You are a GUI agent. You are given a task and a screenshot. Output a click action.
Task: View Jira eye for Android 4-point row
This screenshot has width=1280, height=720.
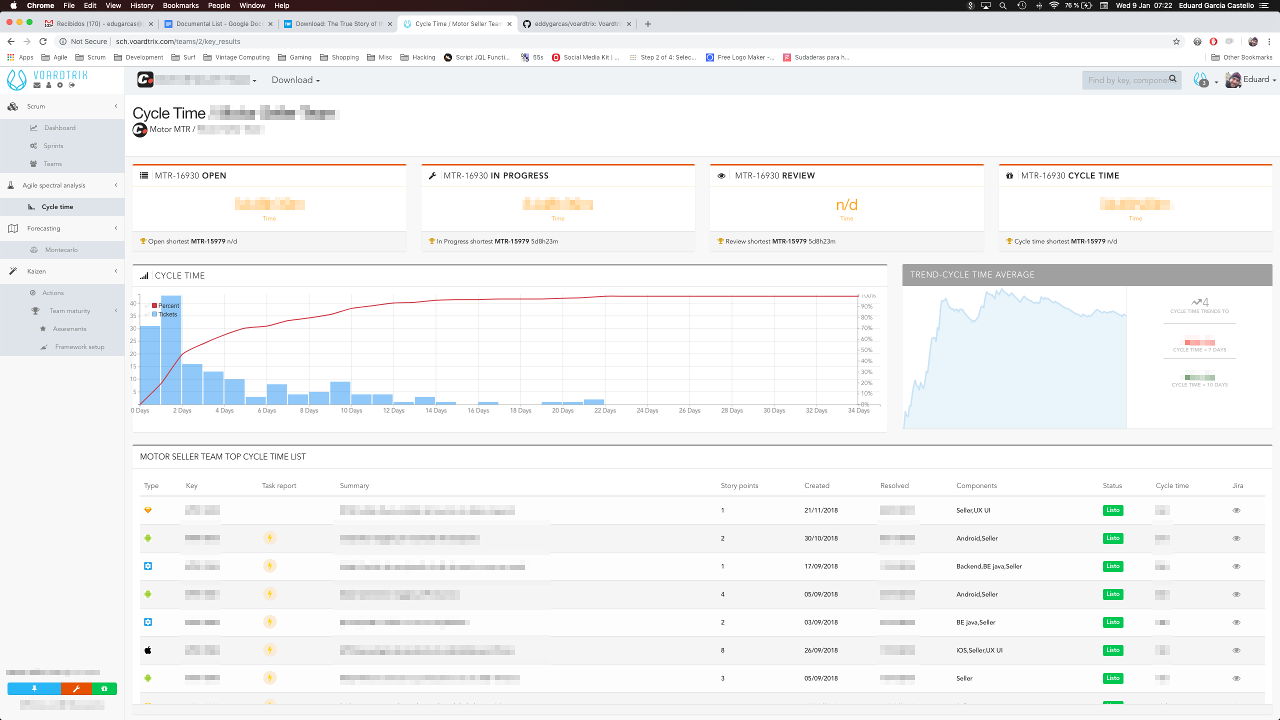point(1236,594)
